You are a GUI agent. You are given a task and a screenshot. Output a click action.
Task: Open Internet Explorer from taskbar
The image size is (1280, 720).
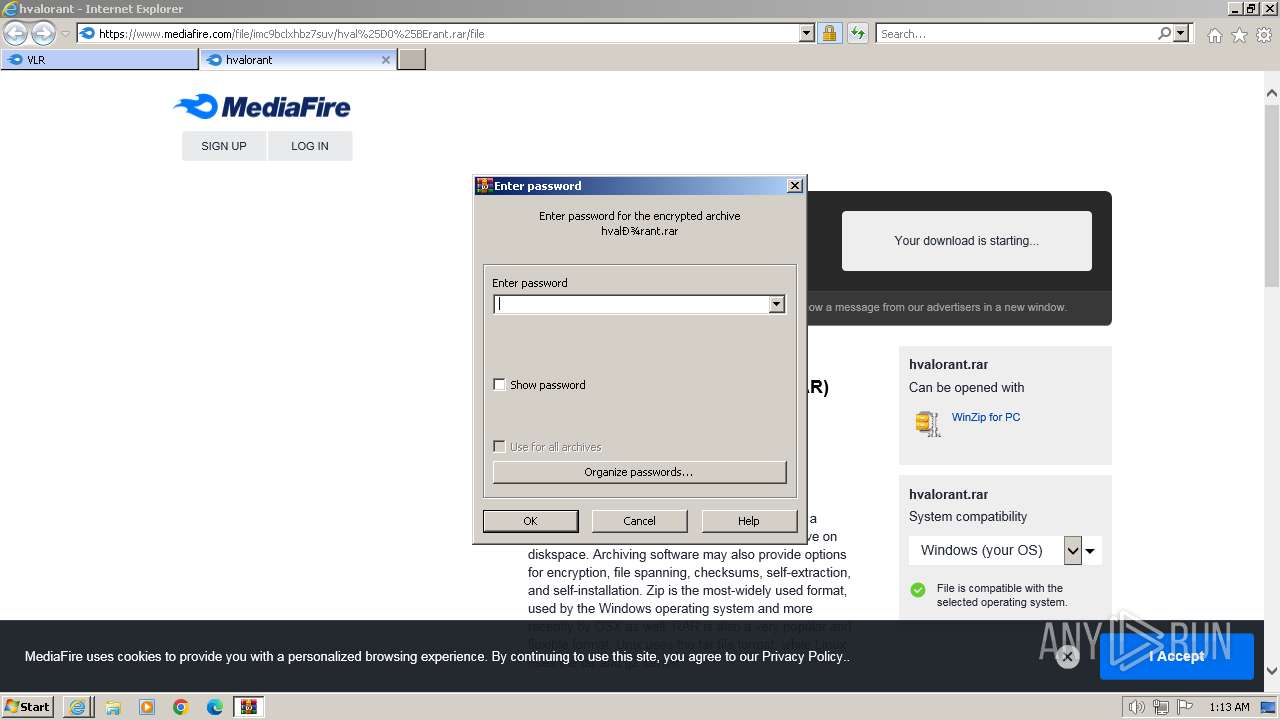pyautogui.click(x=78, y=707)
